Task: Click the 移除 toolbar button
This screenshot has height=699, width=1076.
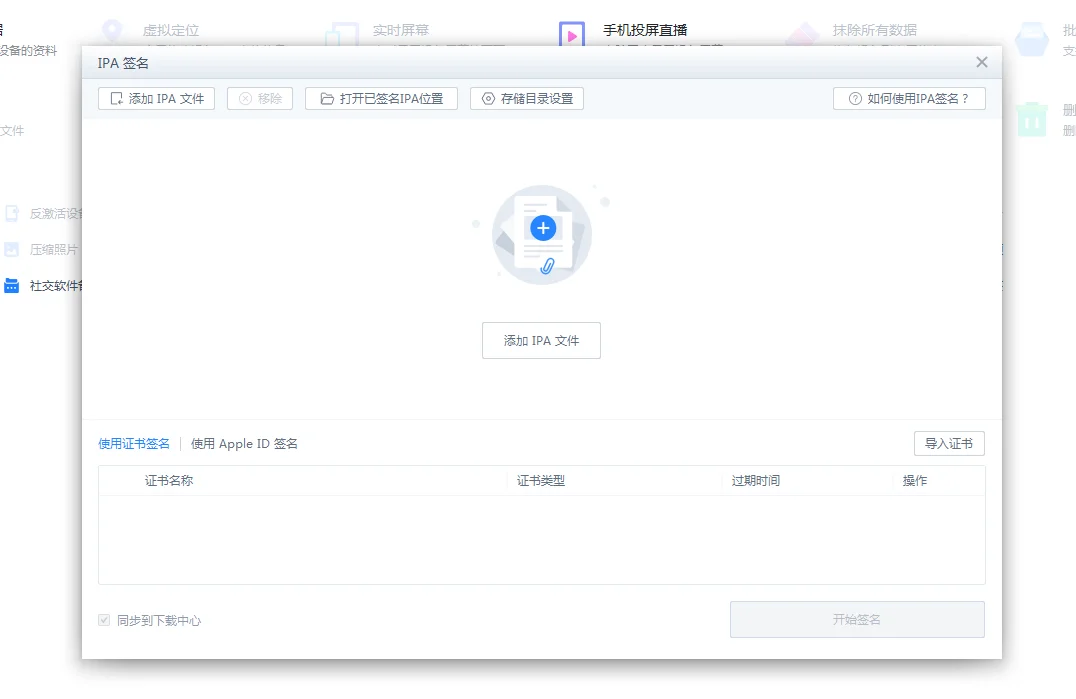Action: pyautogui.click(x=259, y=98)
